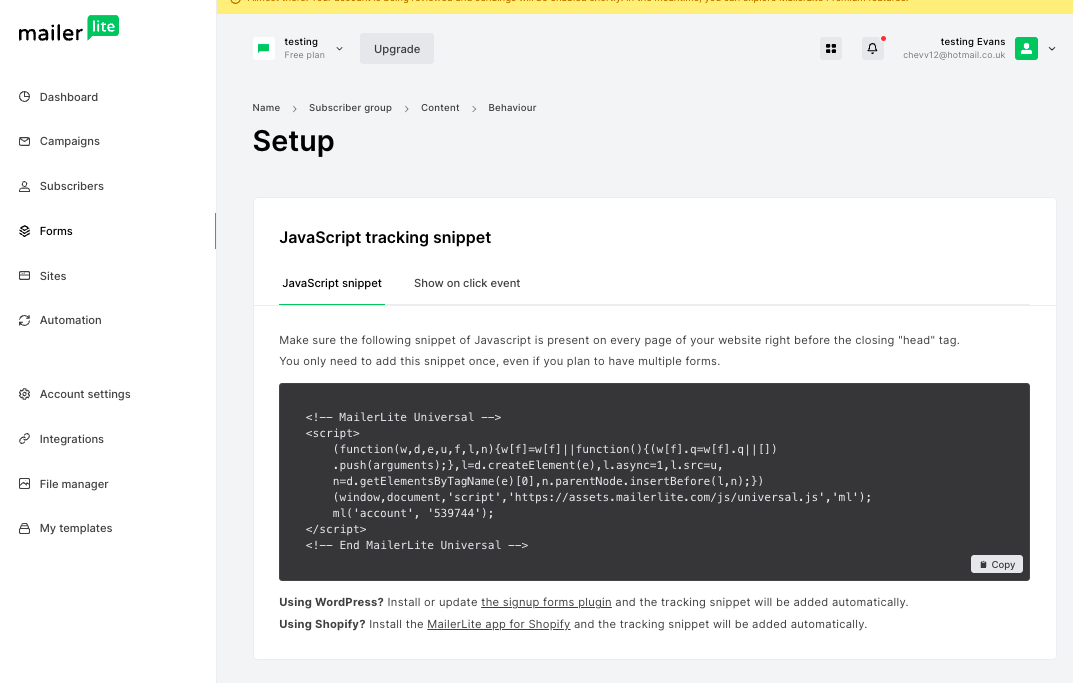
Task: Click the Integrations link icon
Action: [x=25, y=439]
